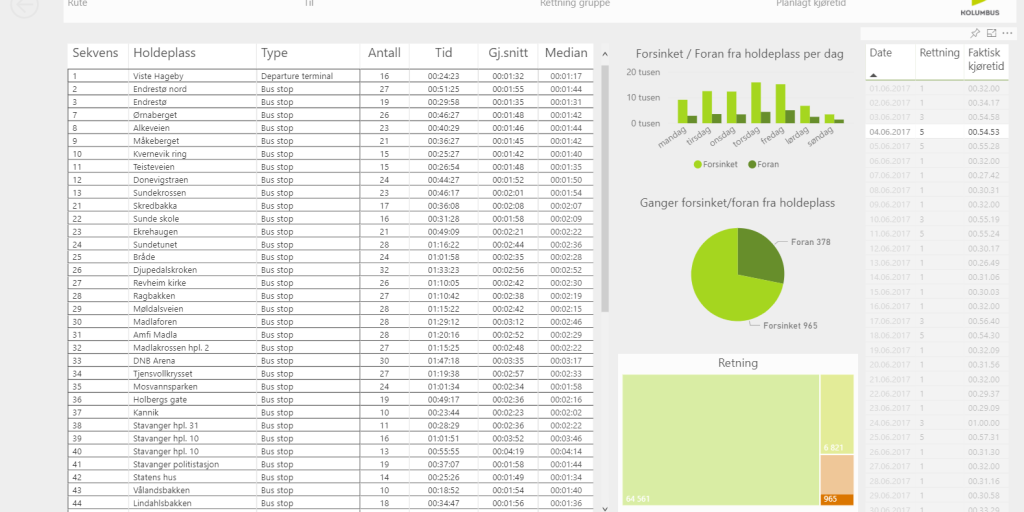Click the Holbergs gate cell
1024x512 pixels.
[193, 400]
